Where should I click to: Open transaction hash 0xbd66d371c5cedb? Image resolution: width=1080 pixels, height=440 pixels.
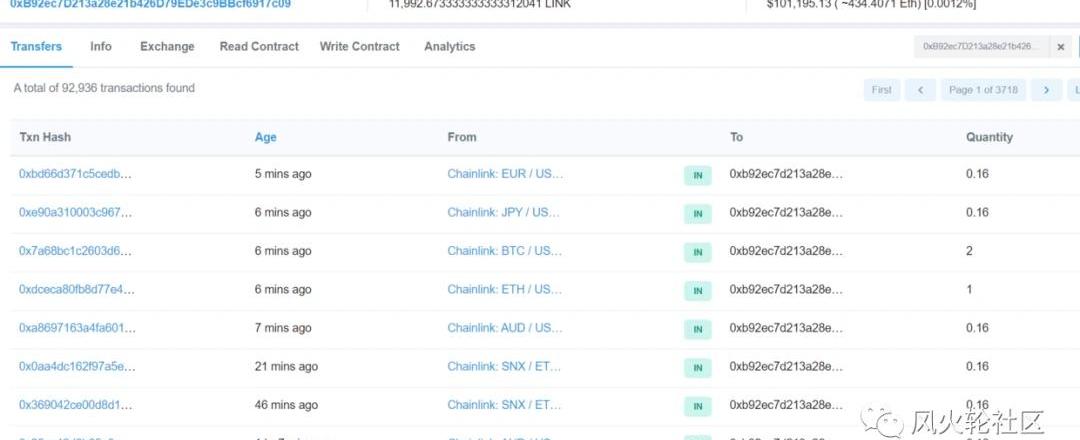(x=75, y=174)
